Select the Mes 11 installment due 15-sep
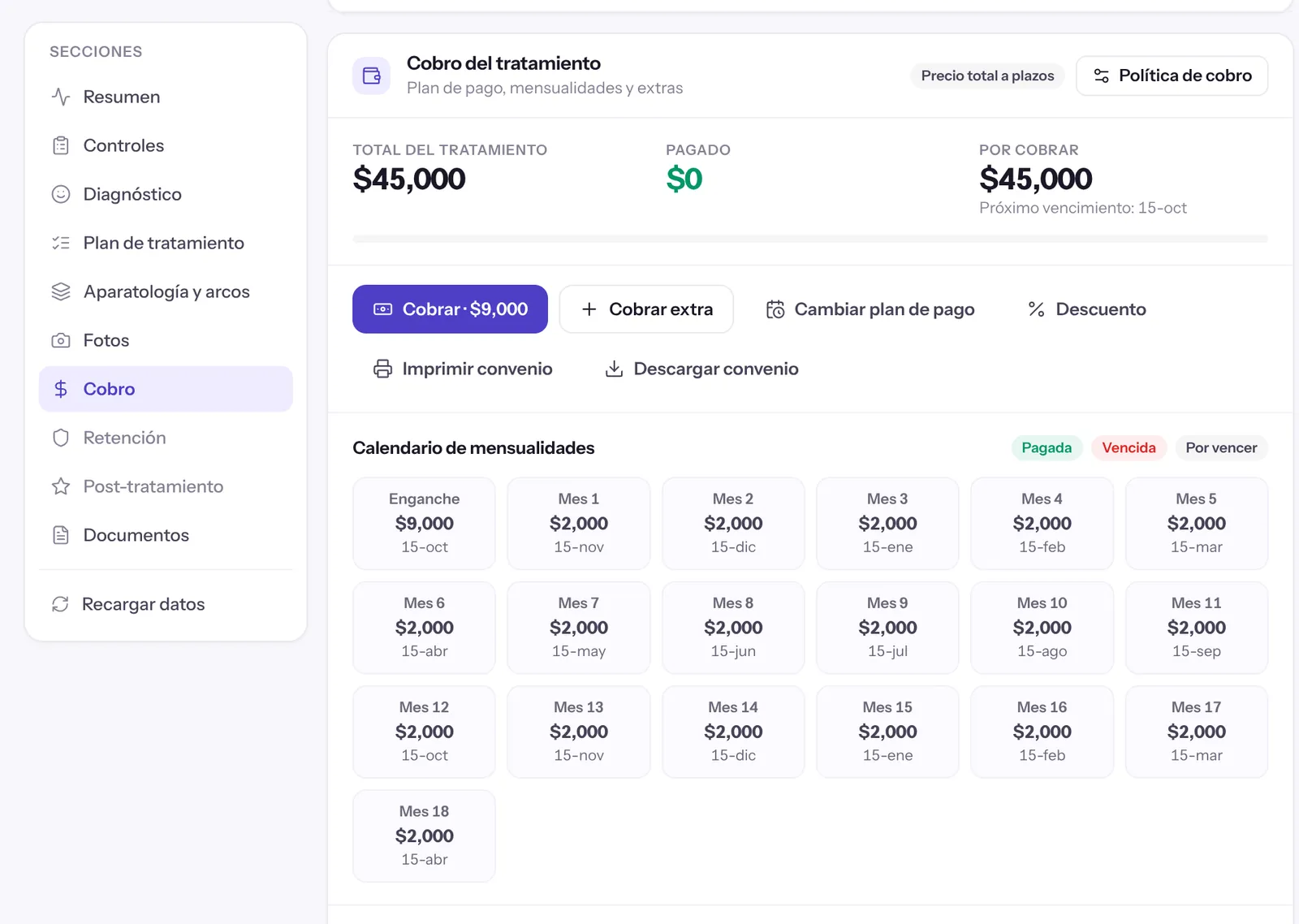The image size is (1299, 924). coord(1197,628)
